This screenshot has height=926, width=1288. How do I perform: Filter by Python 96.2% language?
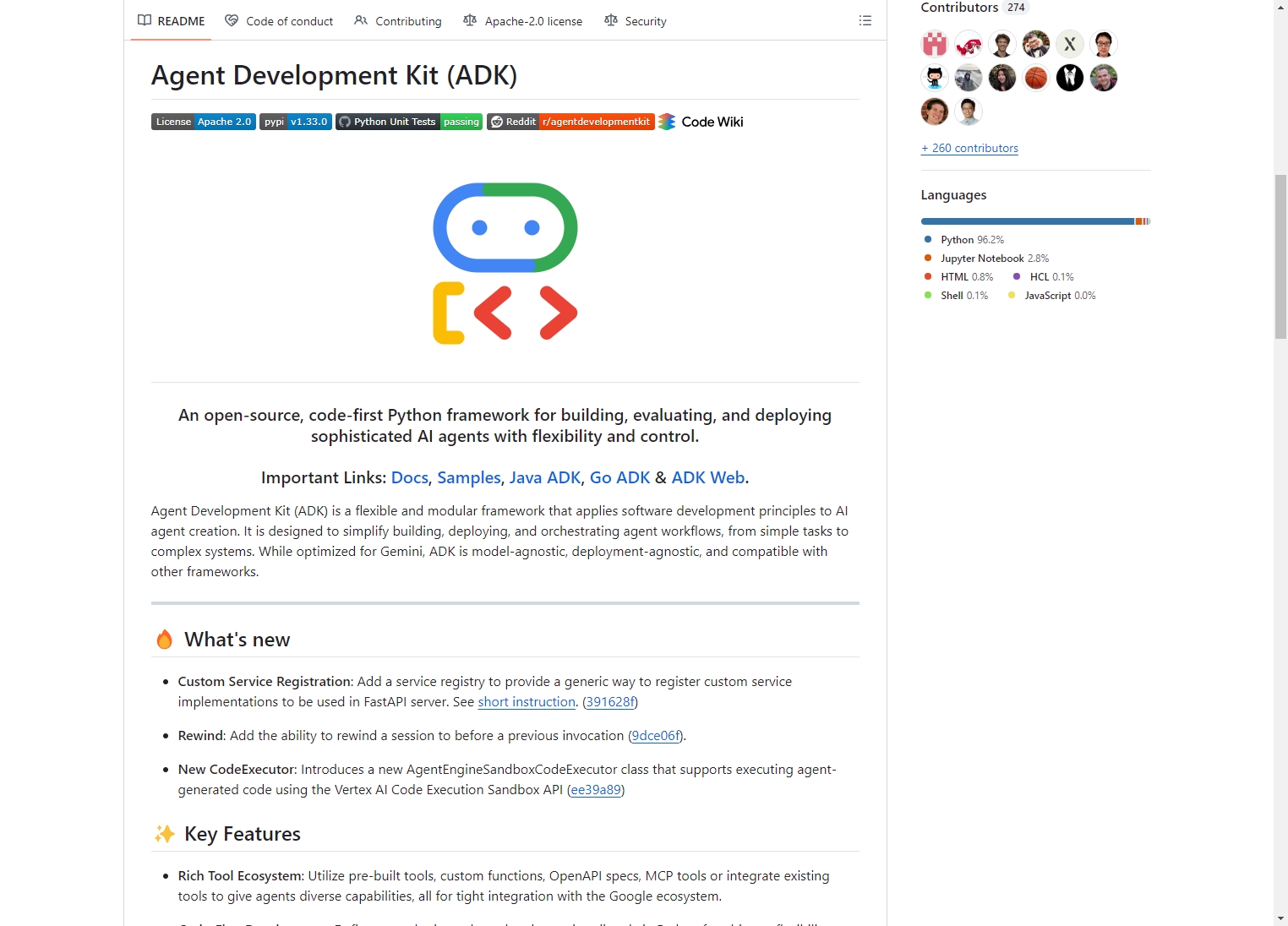(964, 240)
